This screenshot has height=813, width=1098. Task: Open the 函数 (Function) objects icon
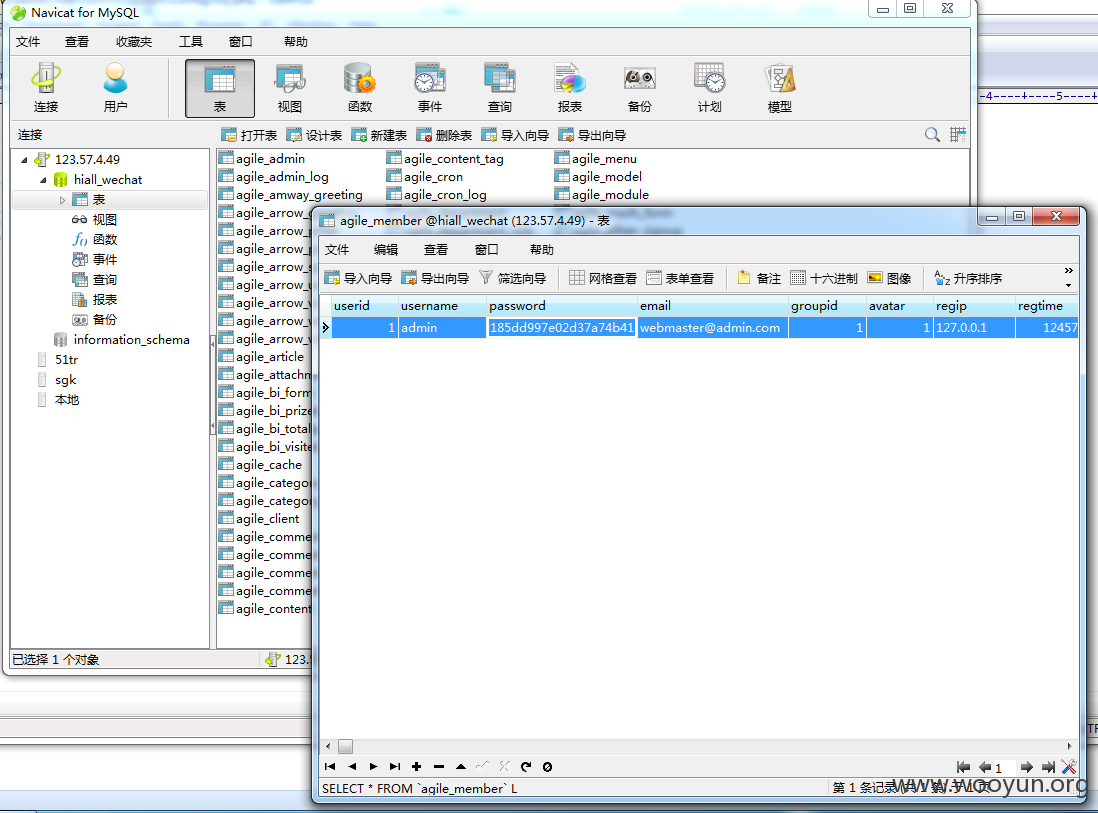click(360, 88)
